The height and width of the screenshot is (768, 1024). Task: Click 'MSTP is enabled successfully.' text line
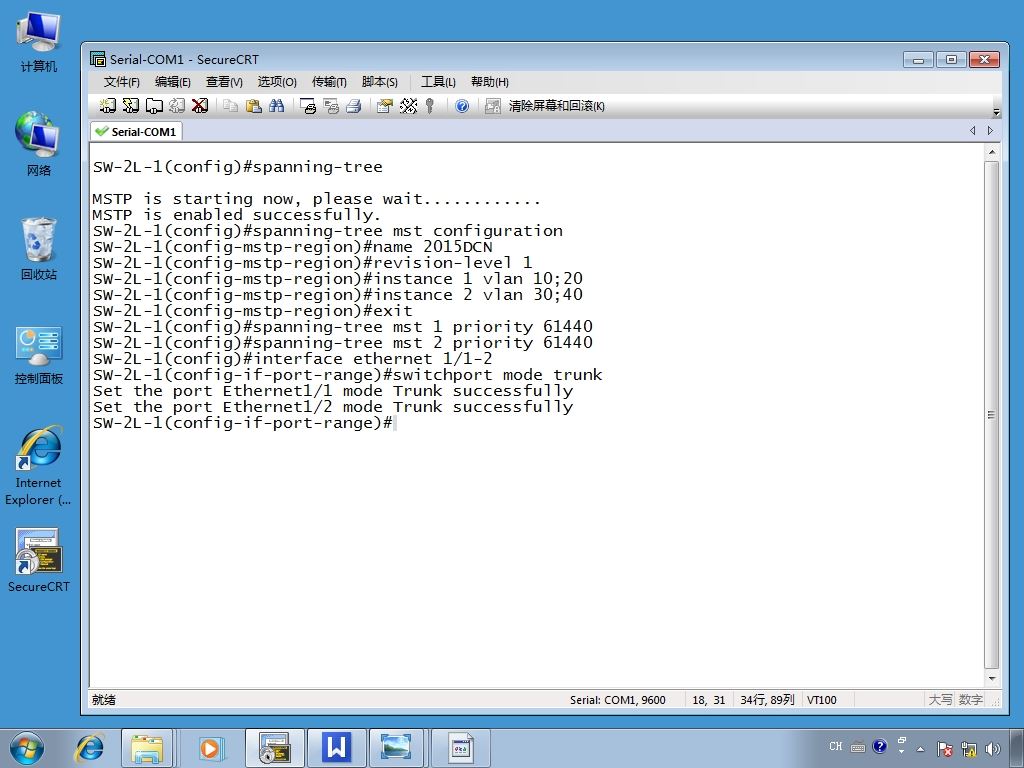click(236, 215)
